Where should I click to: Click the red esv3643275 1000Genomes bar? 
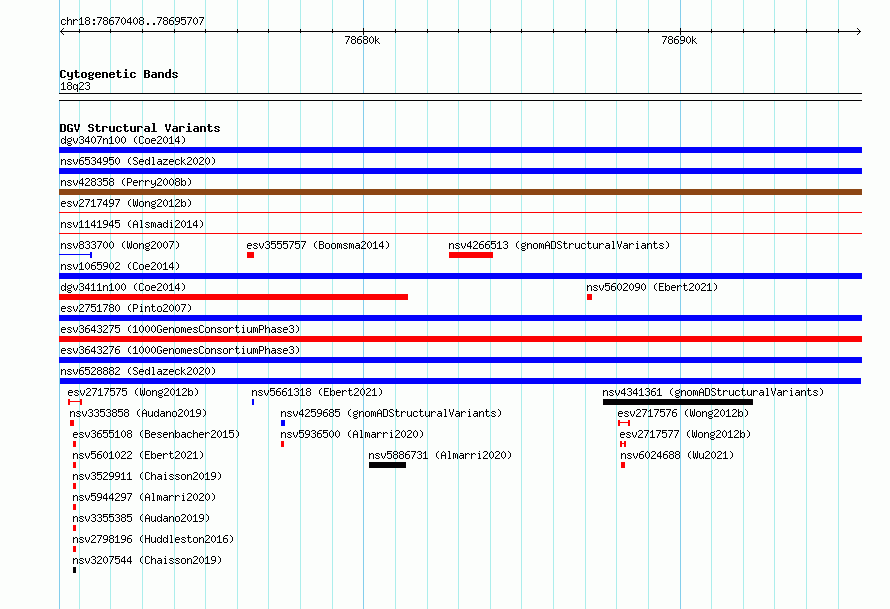pyautogui.click(x=460, y=339)
